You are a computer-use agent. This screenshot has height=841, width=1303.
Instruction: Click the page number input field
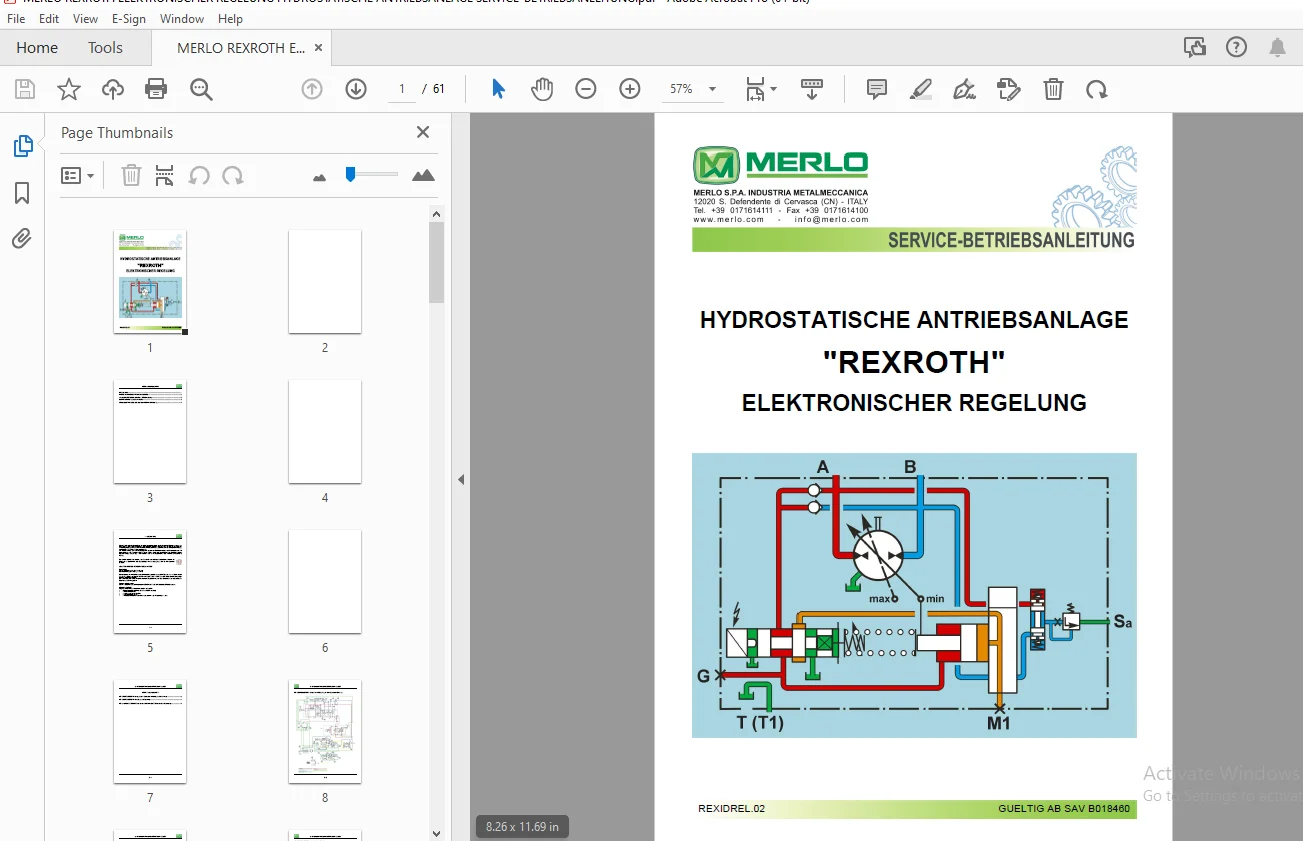tap(402, 89)
